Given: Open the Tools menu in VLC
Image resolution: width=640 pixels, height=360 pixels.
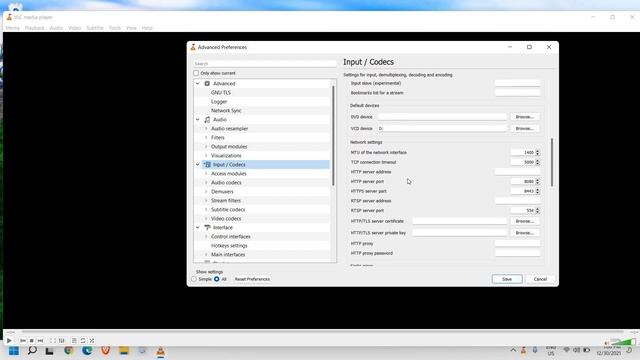Looking at the screenshot, I should coord(115,28).
